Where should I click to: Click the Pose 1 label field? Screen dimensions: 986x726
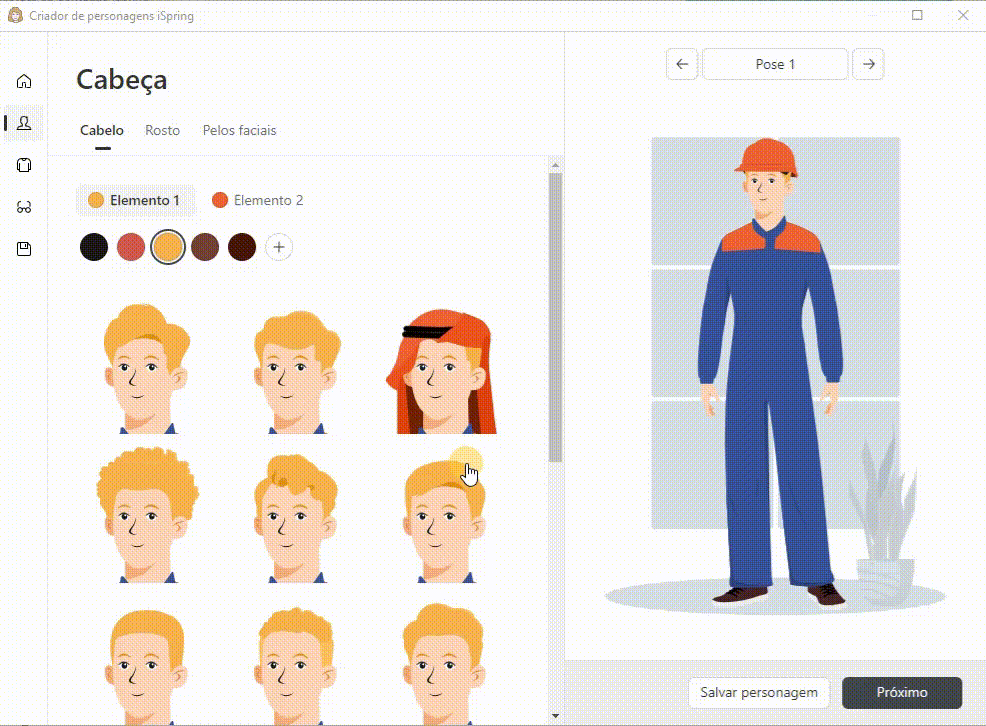coord(775,64)
